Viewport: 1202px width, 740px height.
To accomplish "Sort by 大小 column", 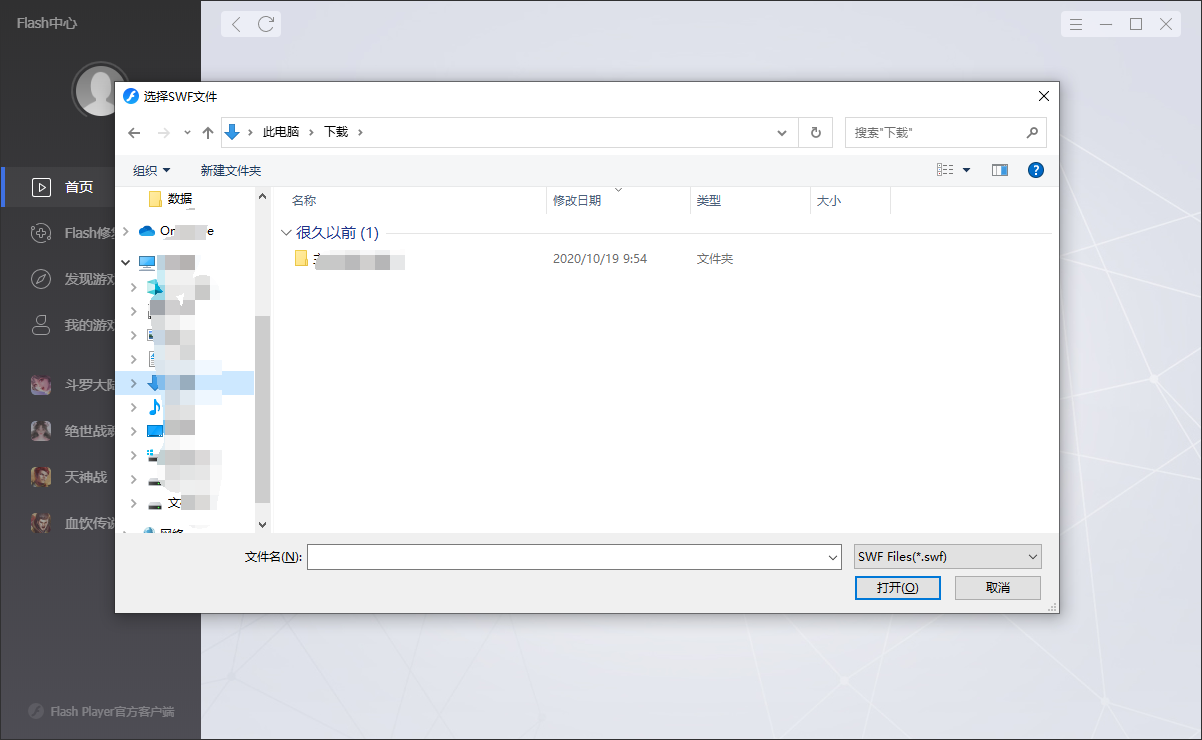I will coord(829,201).
